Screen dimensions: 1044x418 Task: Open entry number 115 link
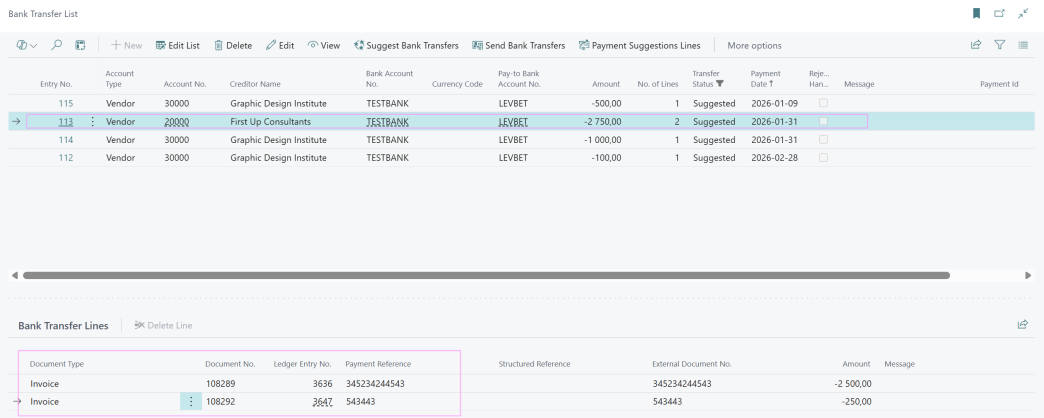coord(65,104)
